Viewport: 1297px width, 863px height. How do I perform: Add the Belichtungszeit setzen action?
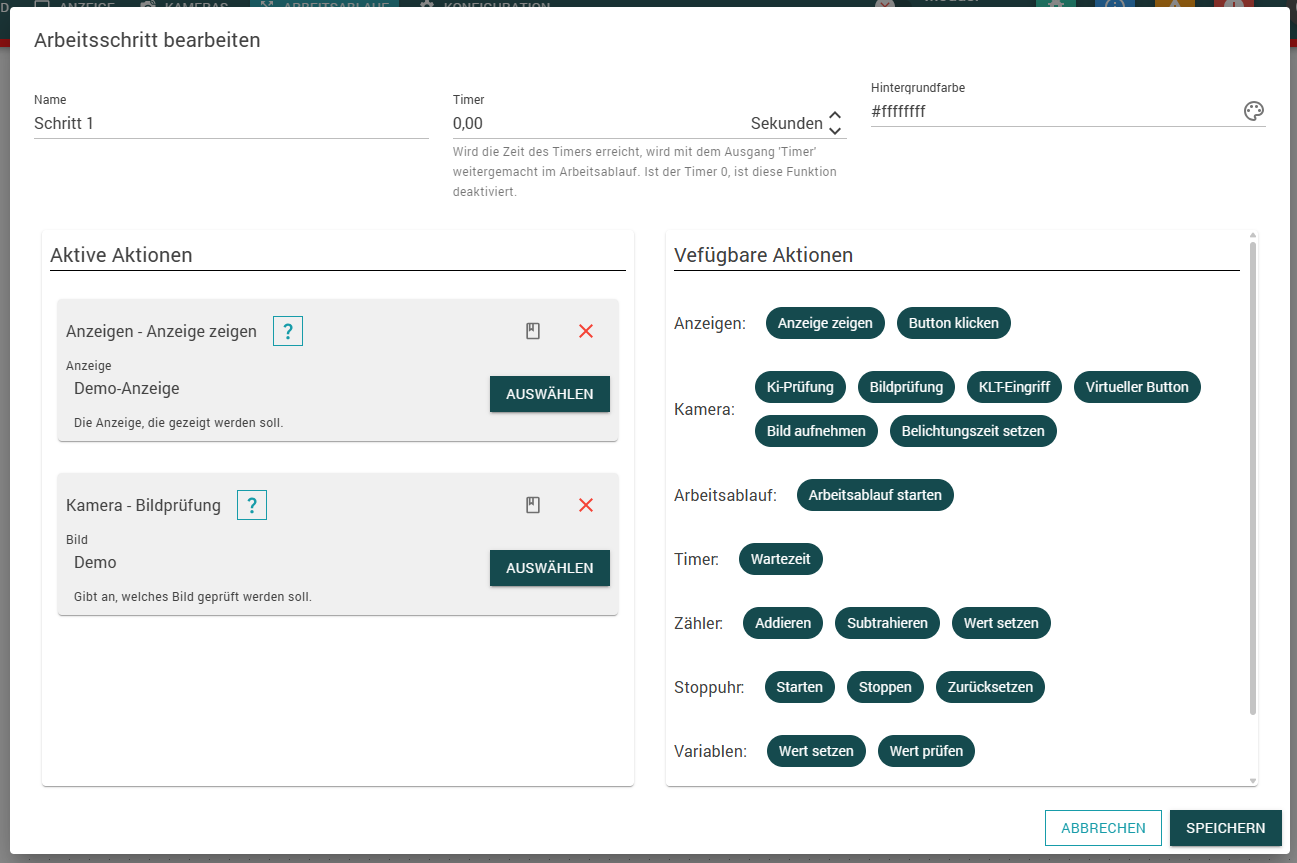click(973, 431)
